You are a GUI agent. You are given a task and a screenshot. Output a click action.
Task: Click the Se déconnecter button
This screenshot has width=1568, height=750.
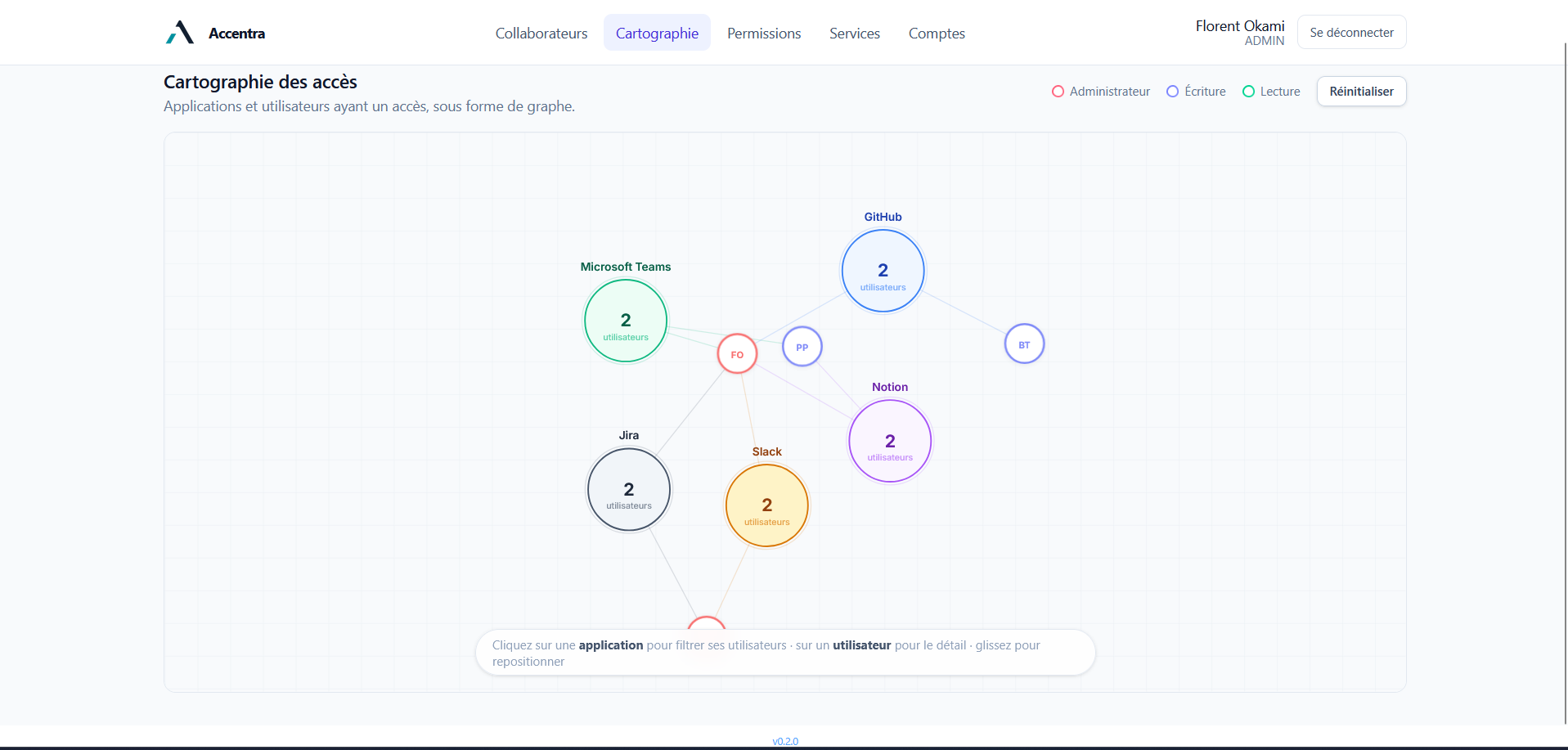pos(1351,32)
